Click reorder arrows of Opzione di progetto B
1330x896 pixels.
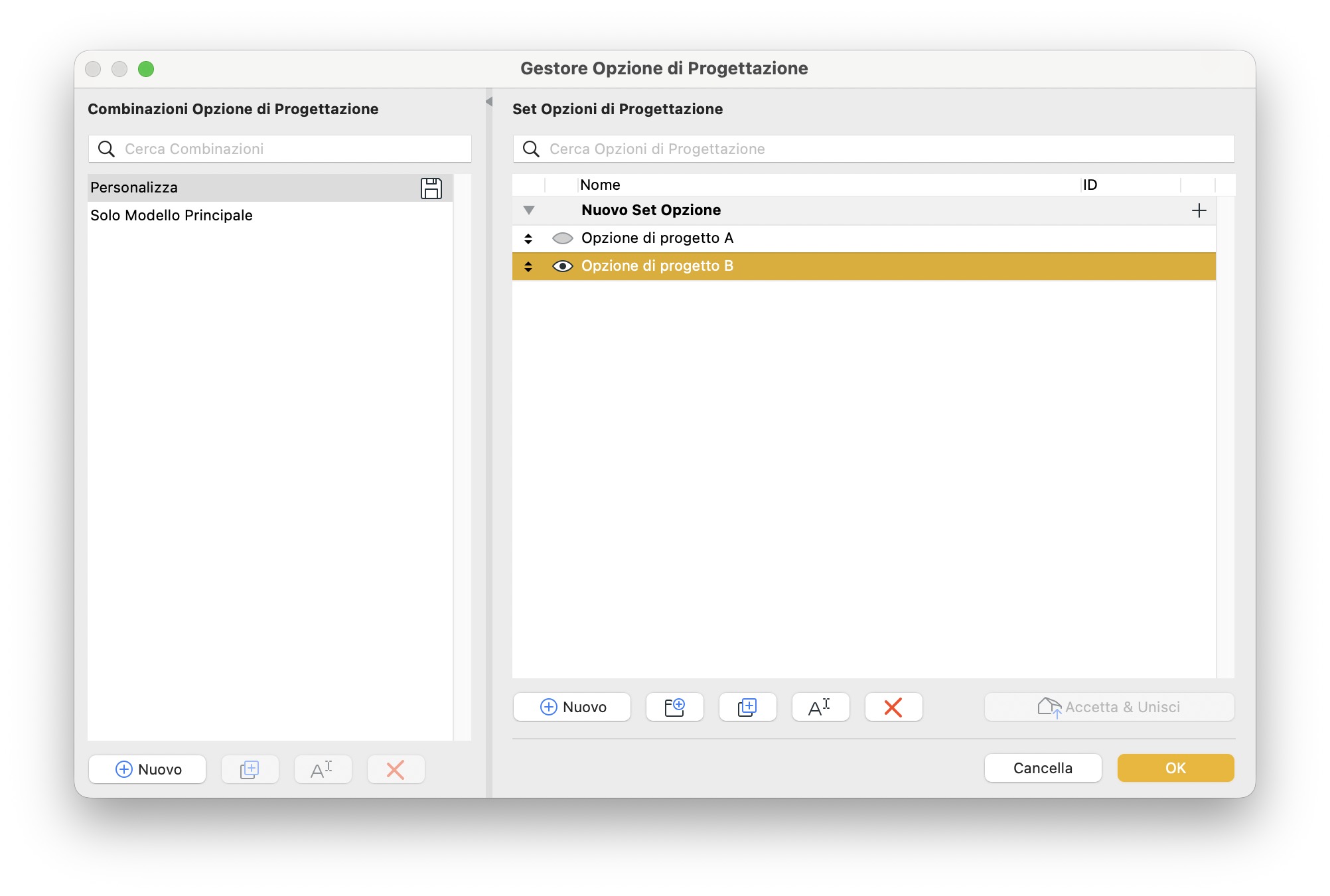[528, 266]
